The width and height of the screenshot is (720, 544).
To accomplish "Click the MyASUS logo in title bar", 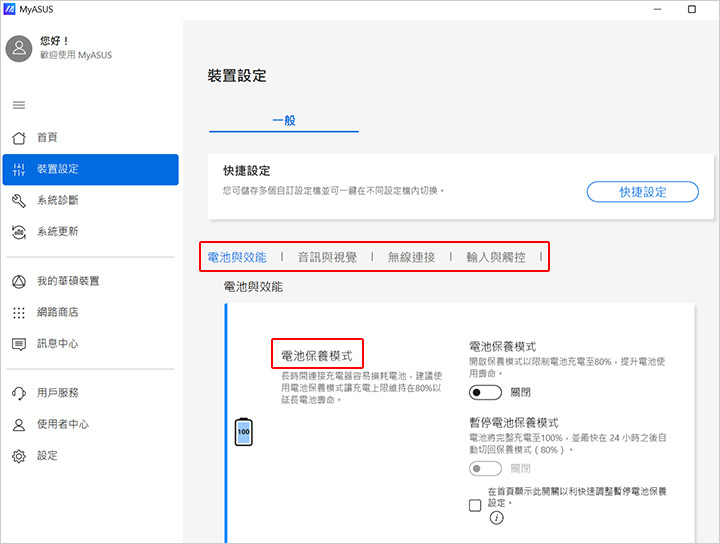I will [x=9, y=9].
